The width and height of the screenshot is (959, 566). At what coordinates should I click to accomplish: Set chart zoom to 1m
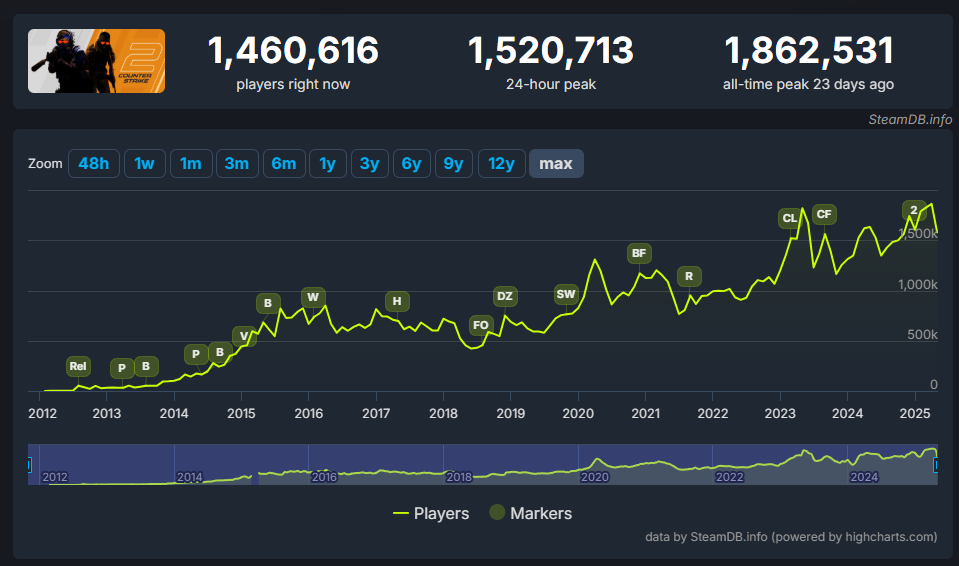(191, 163)
